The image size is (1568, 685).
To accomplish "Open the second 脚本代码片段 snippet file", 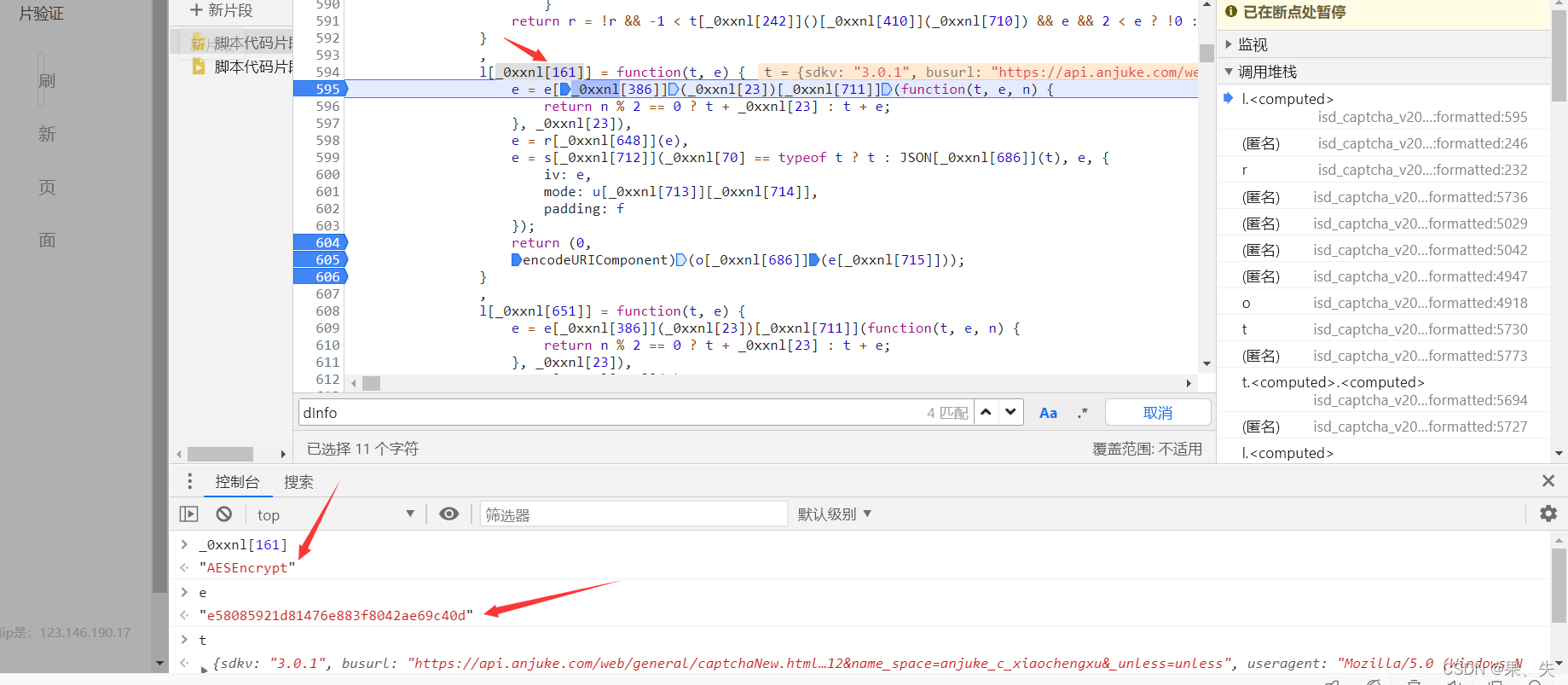I will point(242,67).
